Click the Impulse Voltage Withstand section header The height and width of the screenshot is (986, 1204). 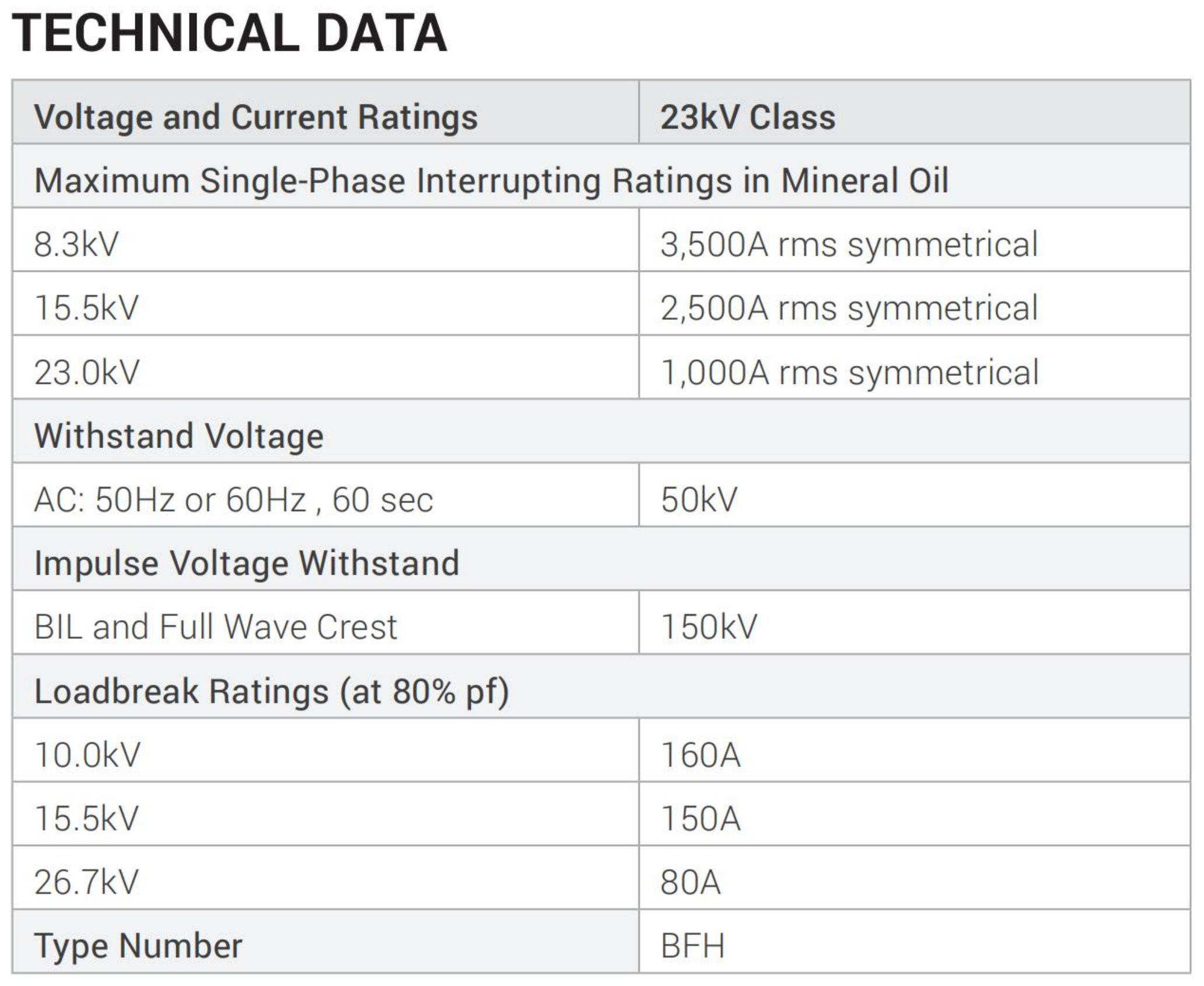click(x=247, y=564)
